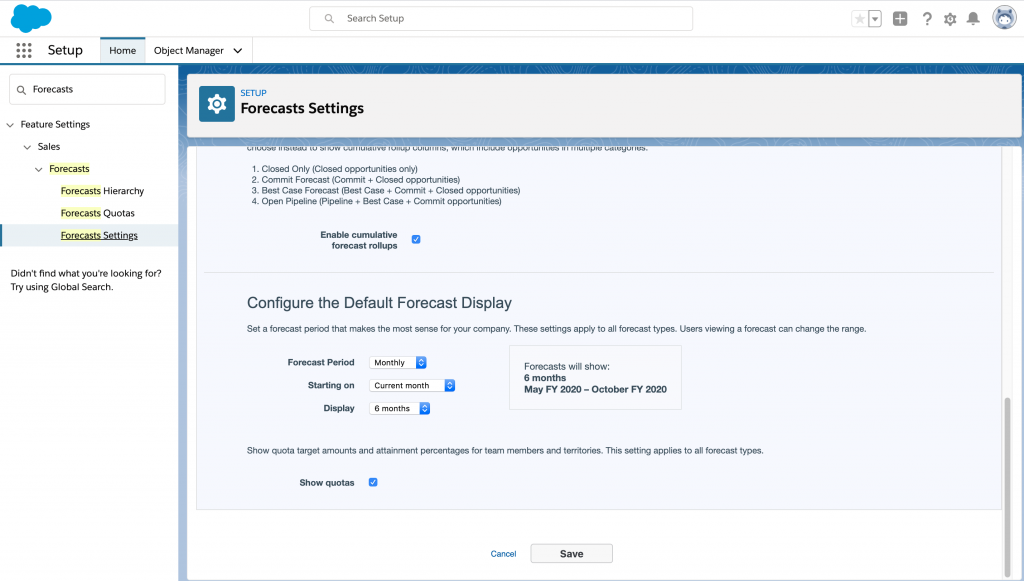
Task: Click the Save button
Action: point(571,553)
